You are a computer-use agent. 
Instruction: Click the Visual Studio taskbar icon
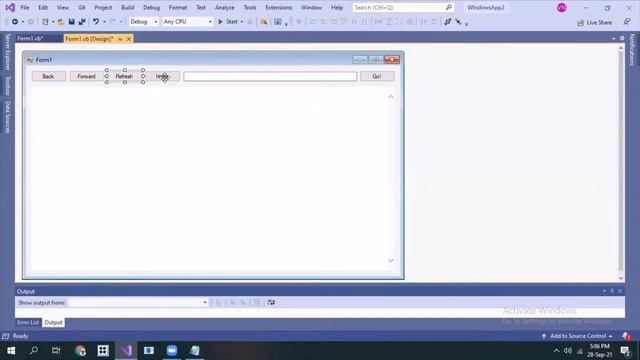[x=126, y=351]
